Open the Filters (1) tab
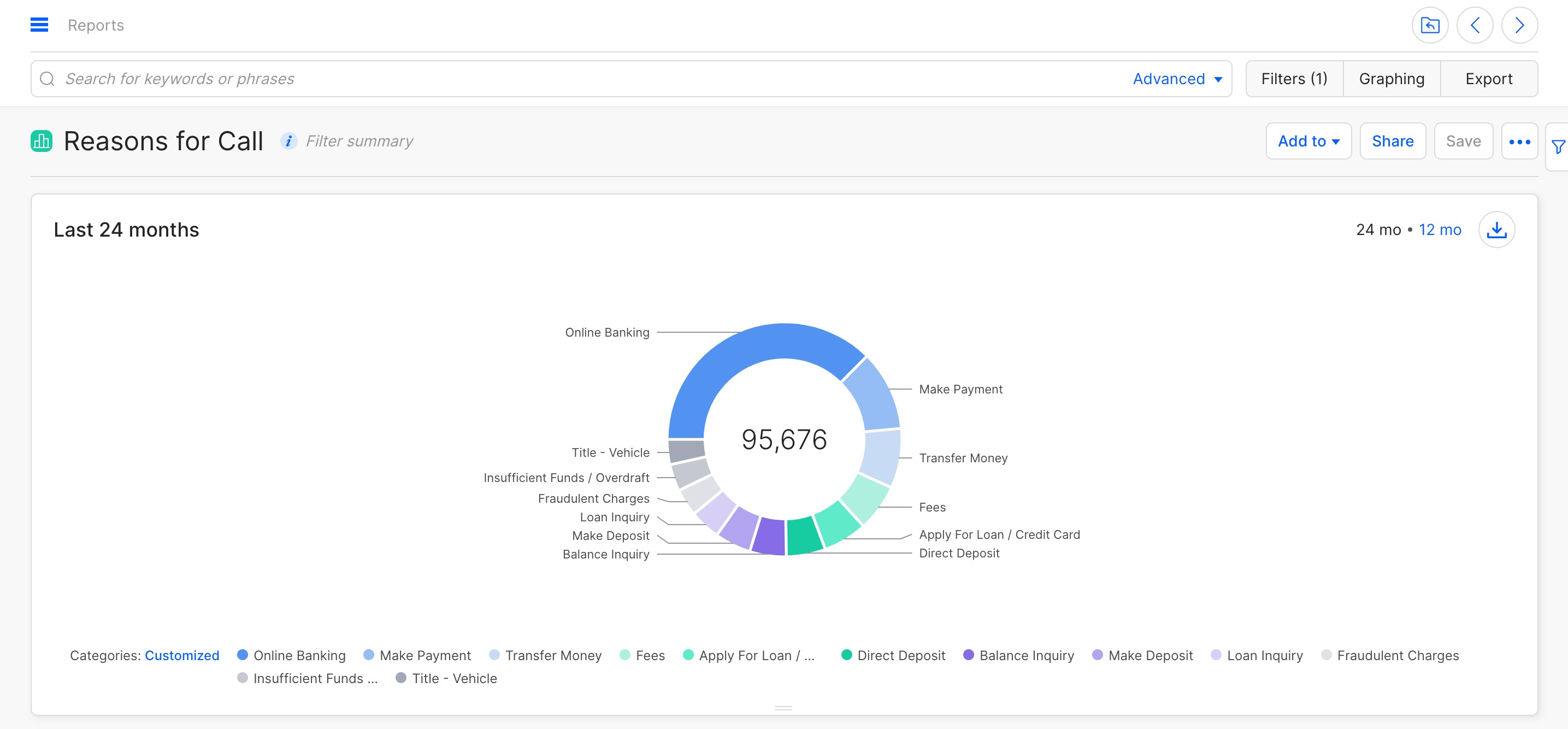1568x729 pixels. [x=1294, y=79]
